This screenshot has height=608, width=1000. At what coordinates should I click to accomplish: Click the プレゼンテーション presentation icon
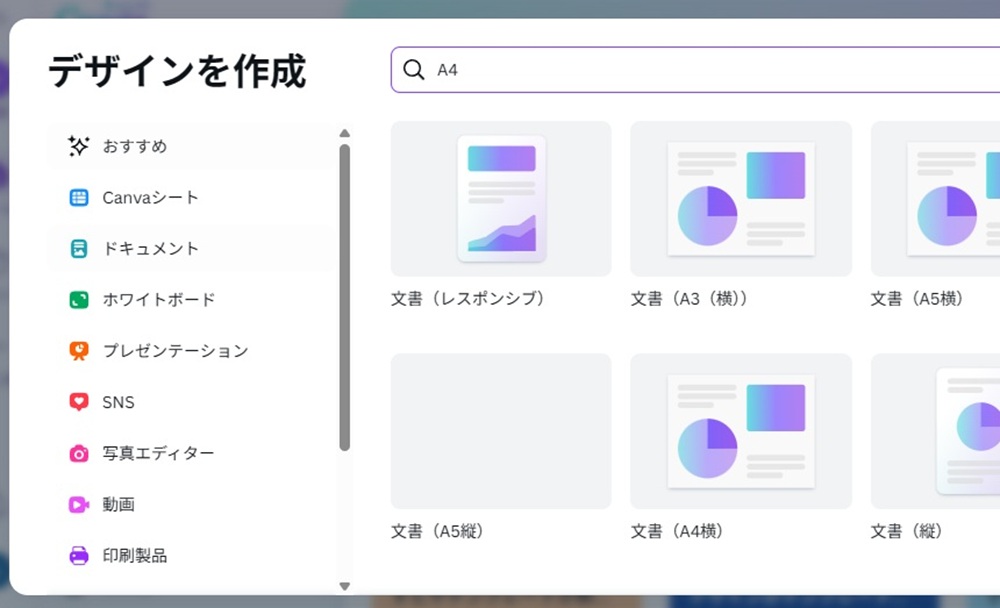(79, 351)
